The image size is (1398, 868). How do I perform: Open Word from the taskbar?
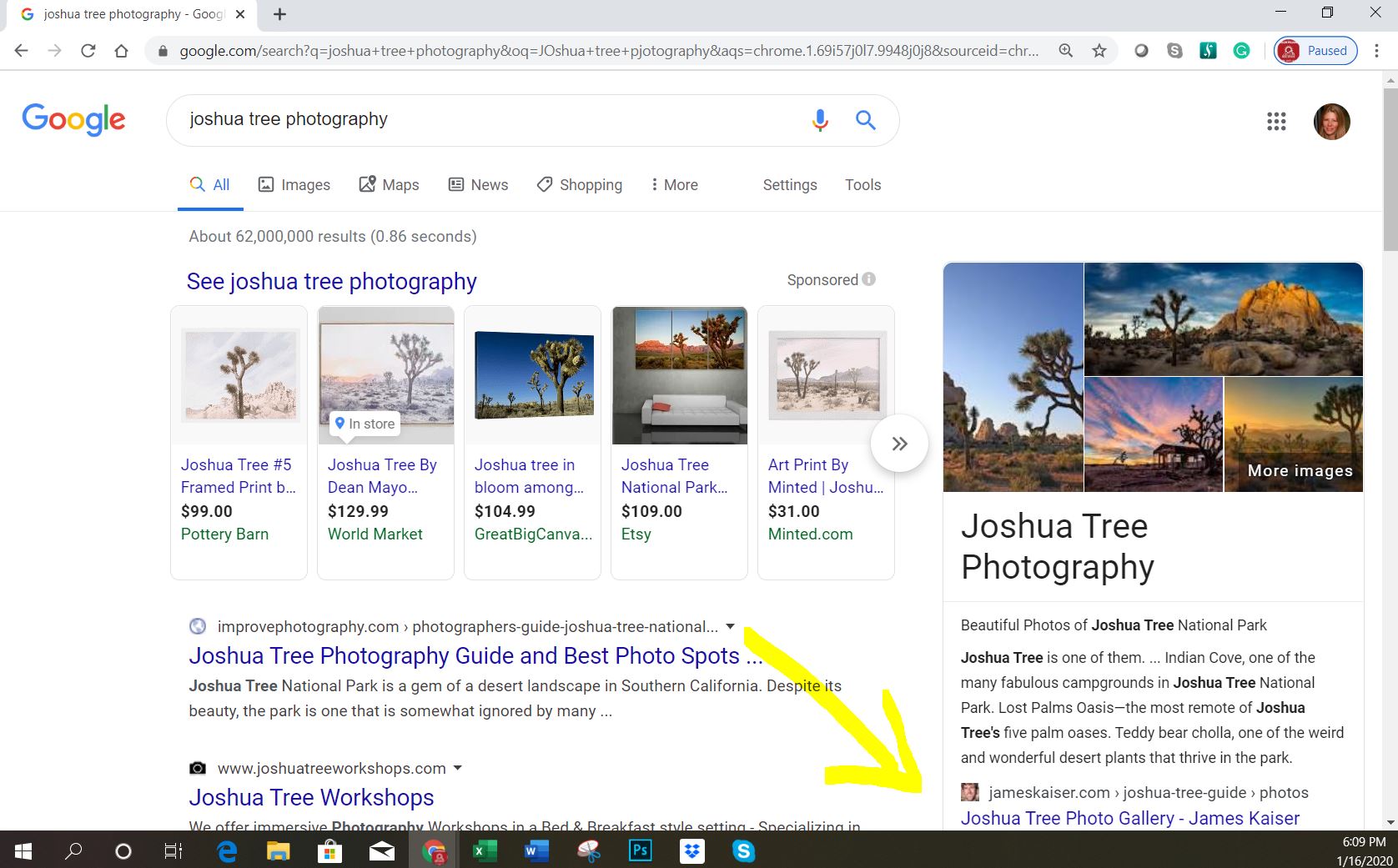[x=536, y=850]
